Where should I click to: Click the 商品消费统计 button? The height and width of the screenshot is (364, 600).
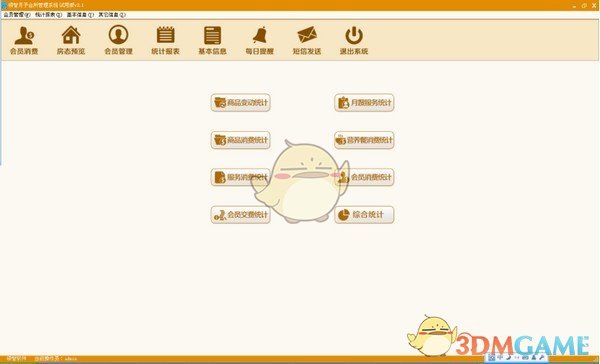(x=241, y=140)
